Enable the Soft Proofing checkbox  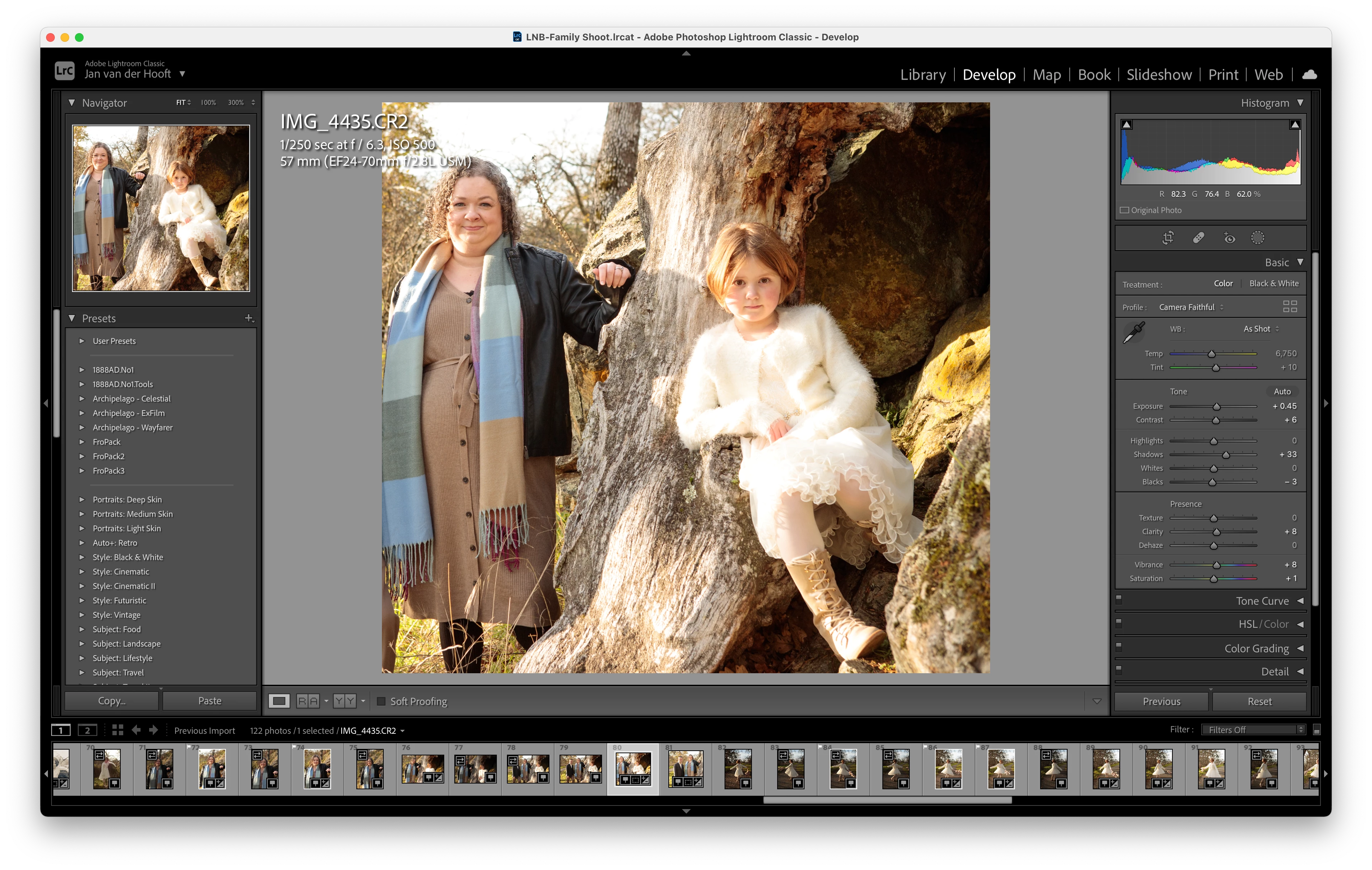click(381, 701)
